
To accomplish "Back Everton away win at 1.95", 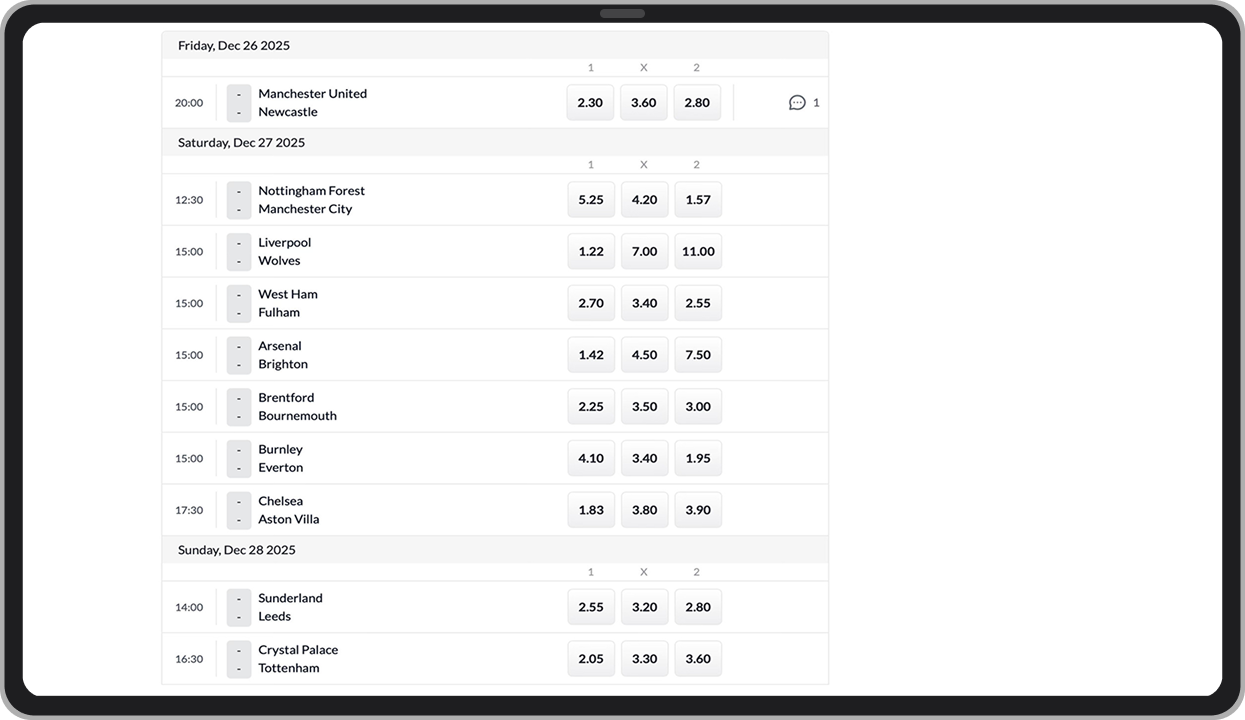I will click(x=697, y=458).
